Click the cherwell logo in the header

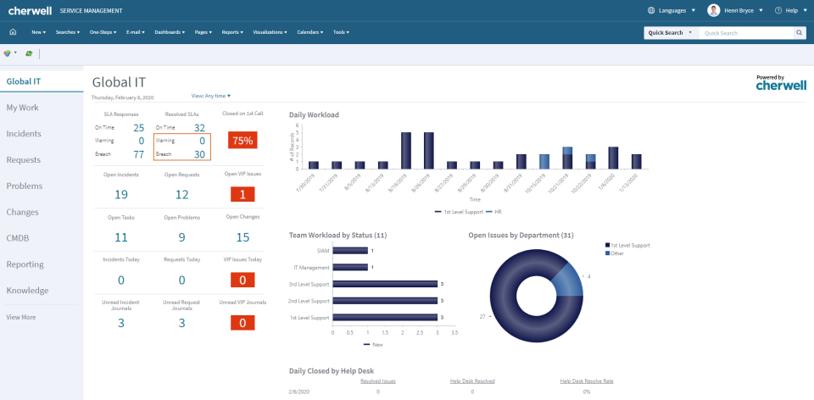(30, 10)
